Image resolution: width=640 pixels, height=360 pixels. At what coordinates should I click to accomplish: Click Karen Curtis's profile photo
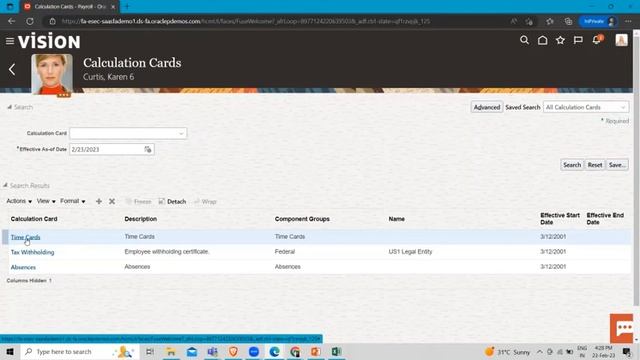(52, 74)
